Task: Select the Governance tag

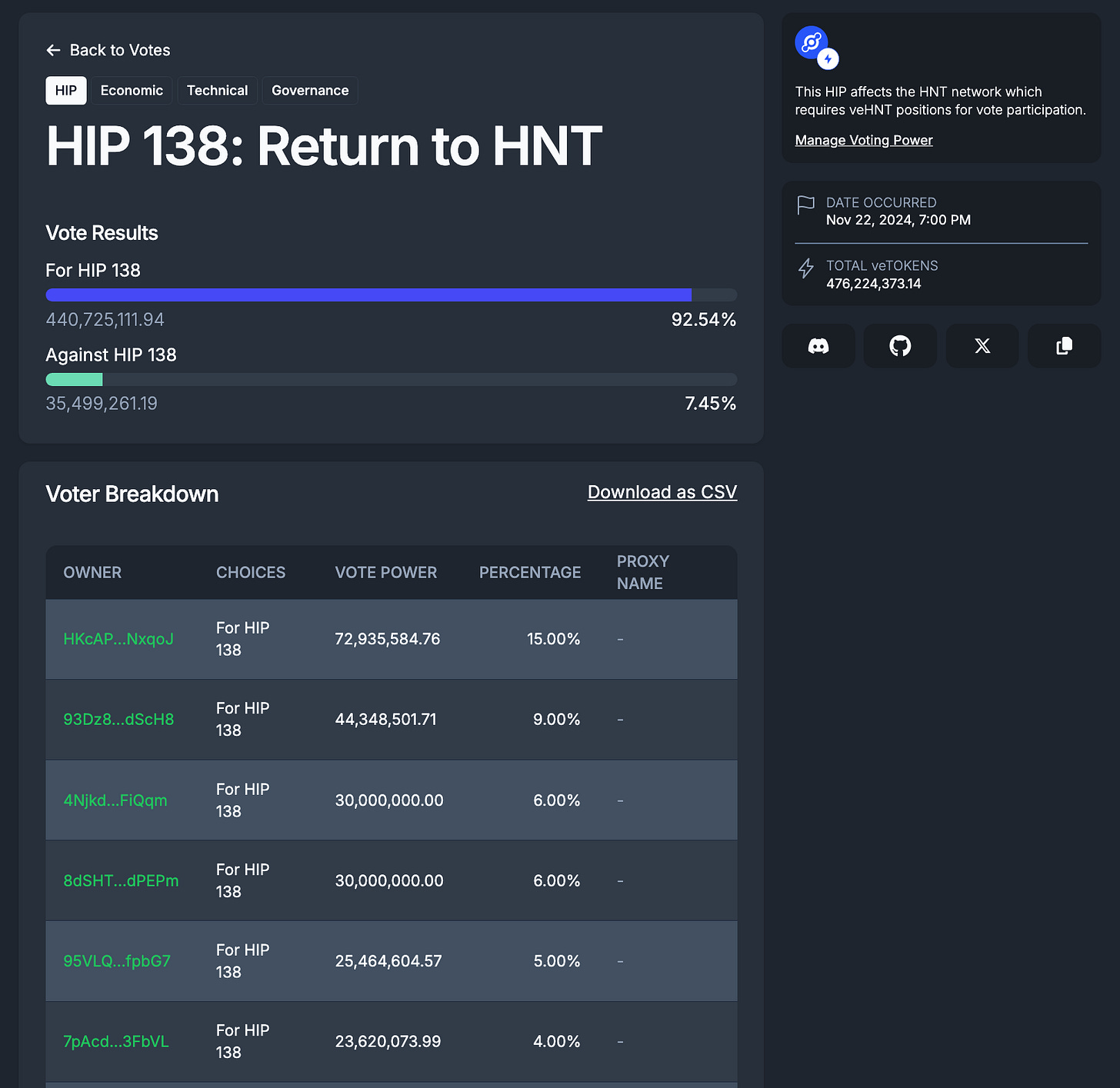Action: (x=310, y=91)
